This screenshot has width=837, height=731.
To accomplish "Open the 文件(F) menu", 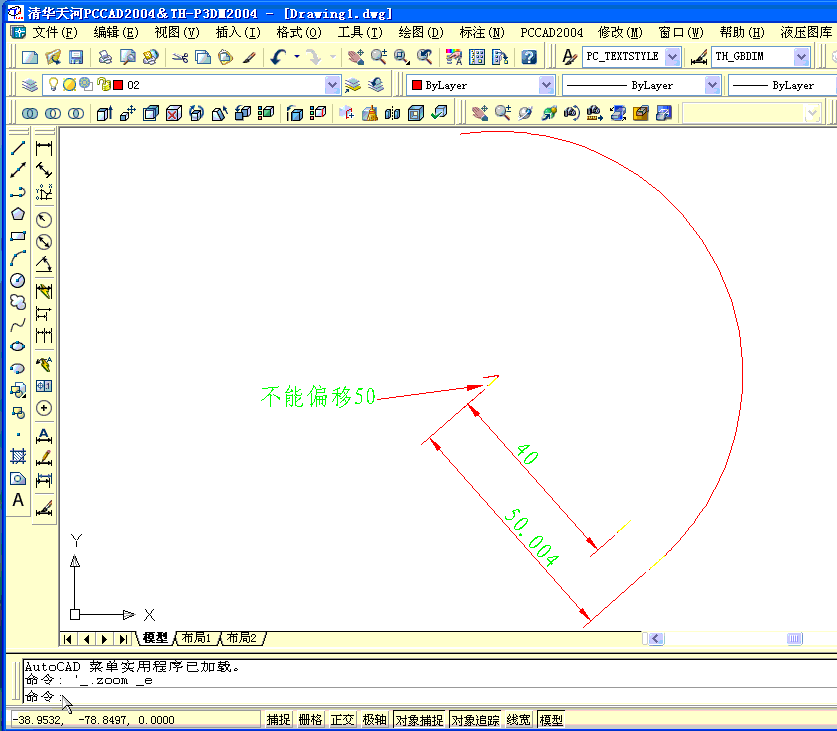I will point(55,33).
